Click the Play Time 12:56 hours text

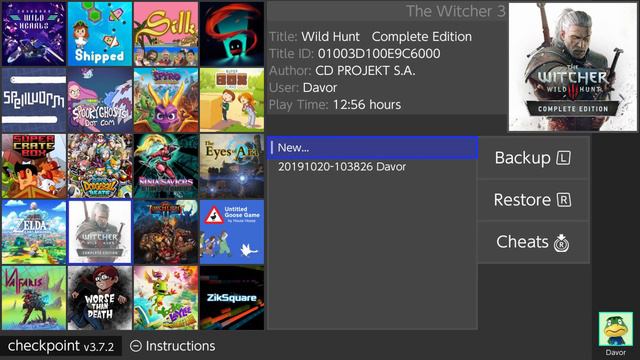point(335,105)
